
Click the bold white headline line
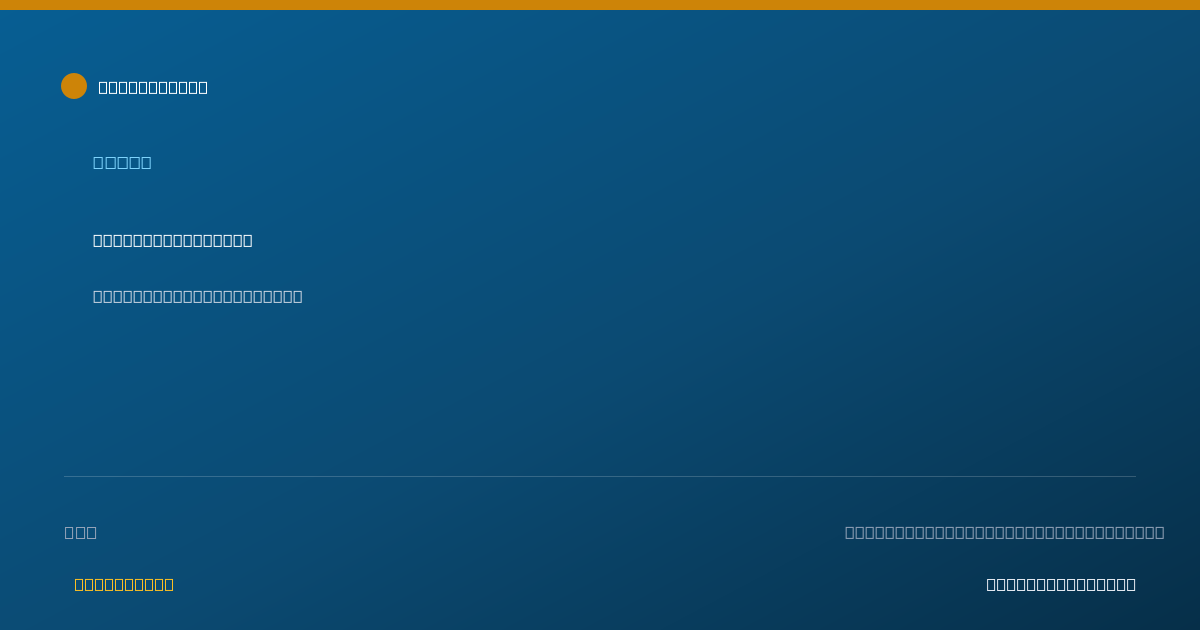click(173, 240)
